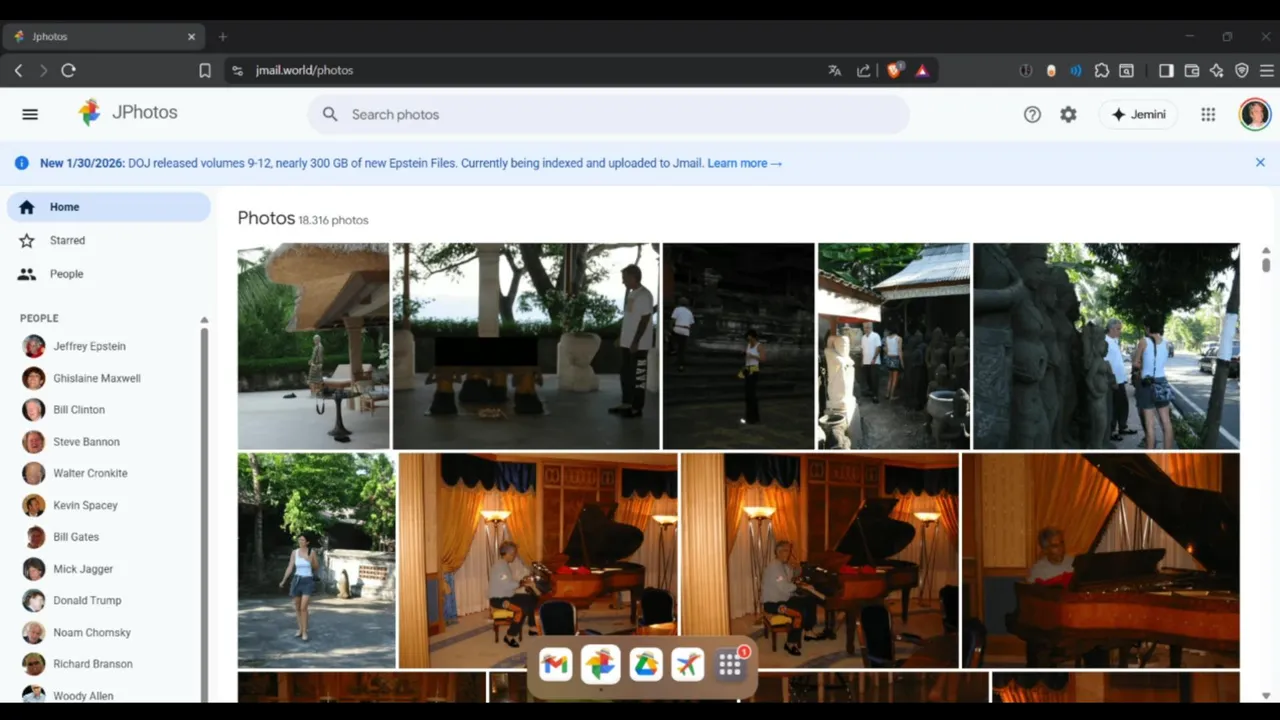Viewport: 1280px width, 720px height.
Task: Open the Jemini assistant button
Action: click(x=1138, y=114)
